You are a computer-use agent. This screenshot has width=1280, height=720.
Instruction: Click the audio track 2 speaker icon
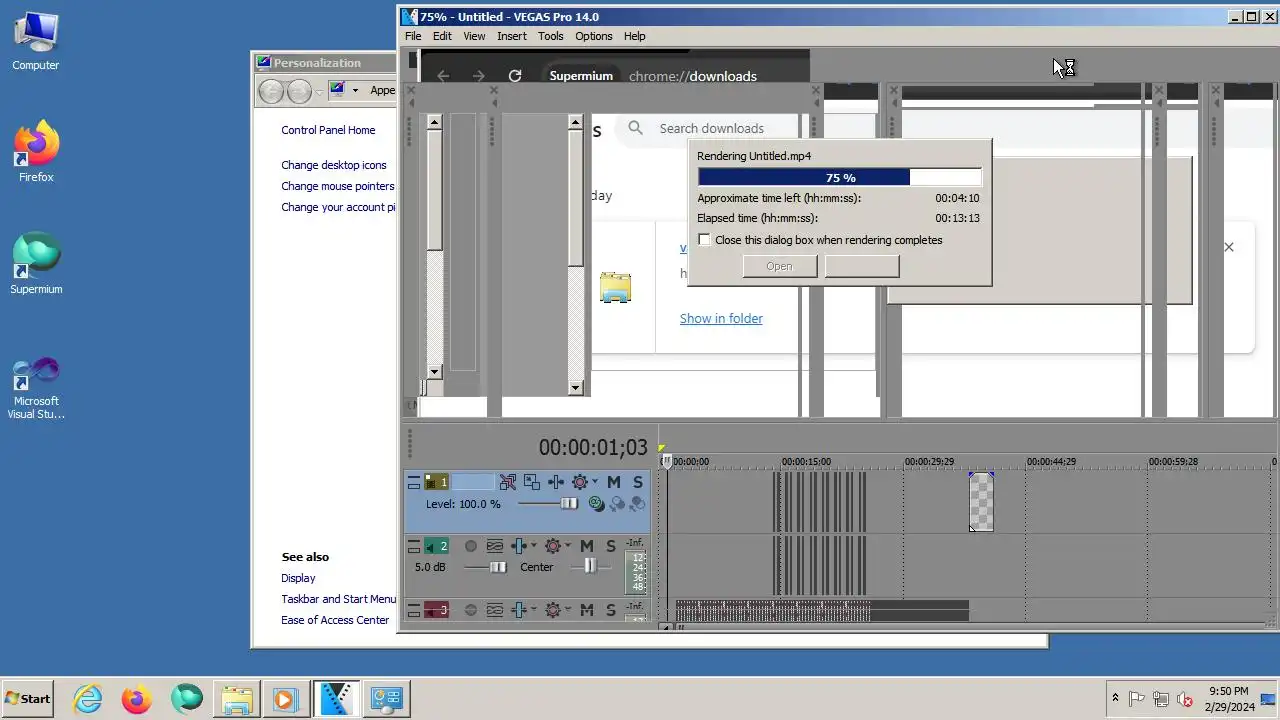point(437,546)
